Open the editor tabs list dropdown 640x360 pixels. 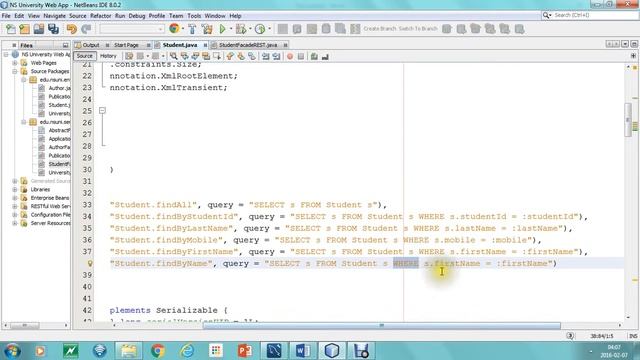click(625, 44)
